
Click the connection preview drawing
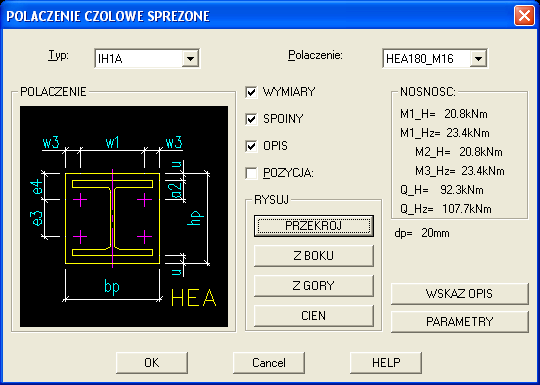(x=124, y=216)
